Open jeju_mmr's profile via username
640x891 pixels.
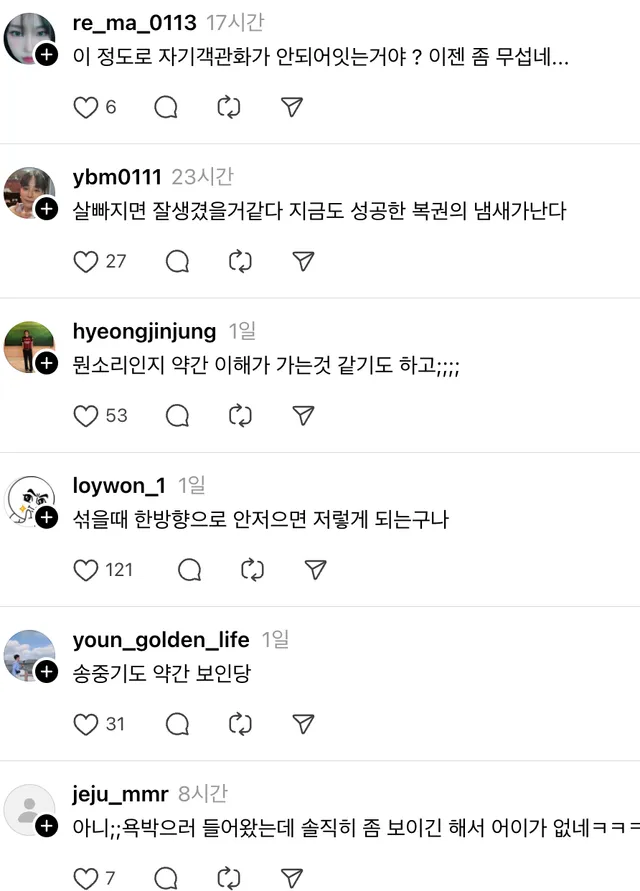coord(120,794)
